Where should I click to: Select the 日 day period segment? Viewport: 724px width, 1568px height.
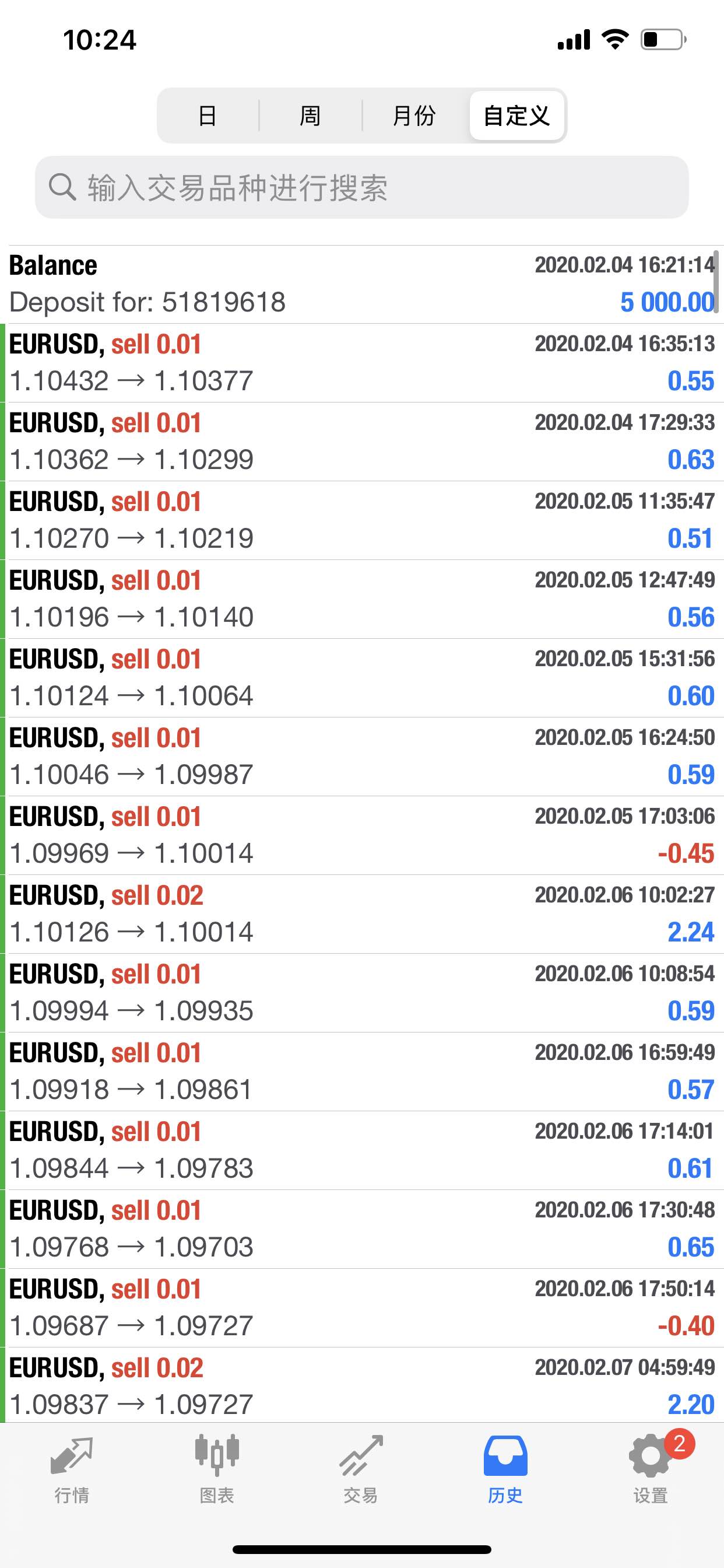[208, 116]
